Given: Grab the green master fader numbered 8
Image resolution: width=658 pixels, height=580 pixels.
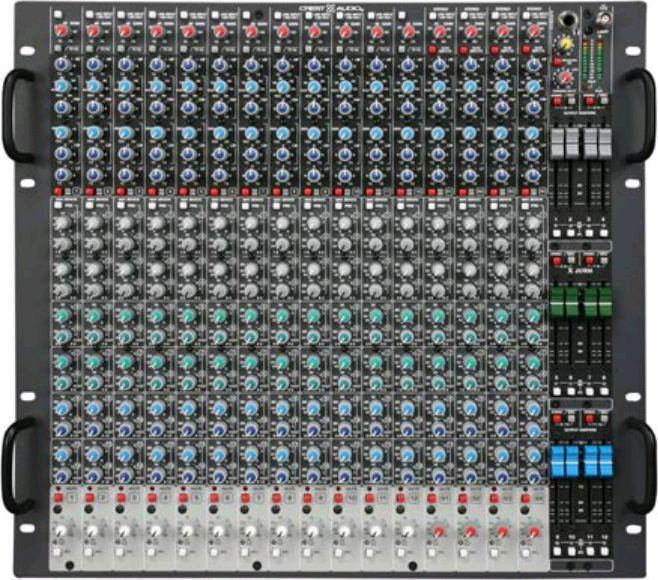Looking at the screenshot, I should (605, 301).
